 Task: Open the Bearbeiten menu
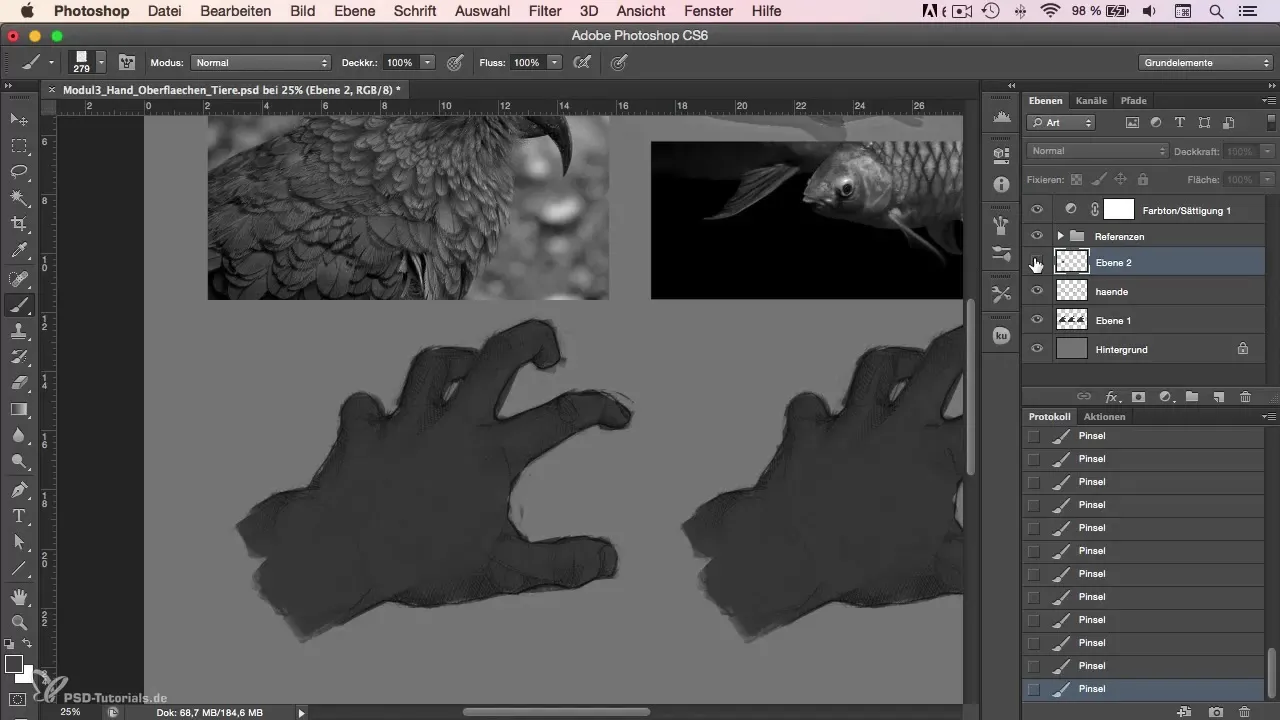point(235,11)
